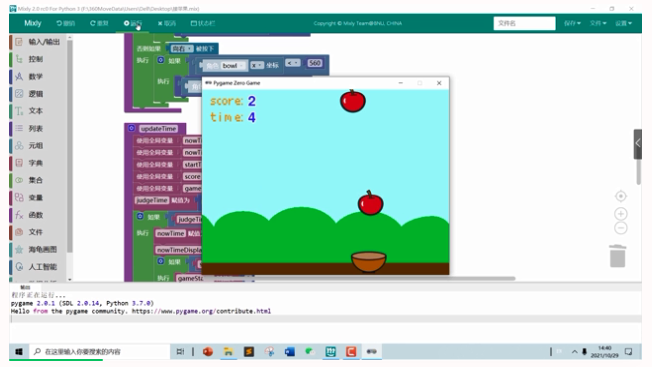652x367 pixels.
Task: Click the Run (运行) toolbar button
Action: pyautogui.click(x=133, y=23)
